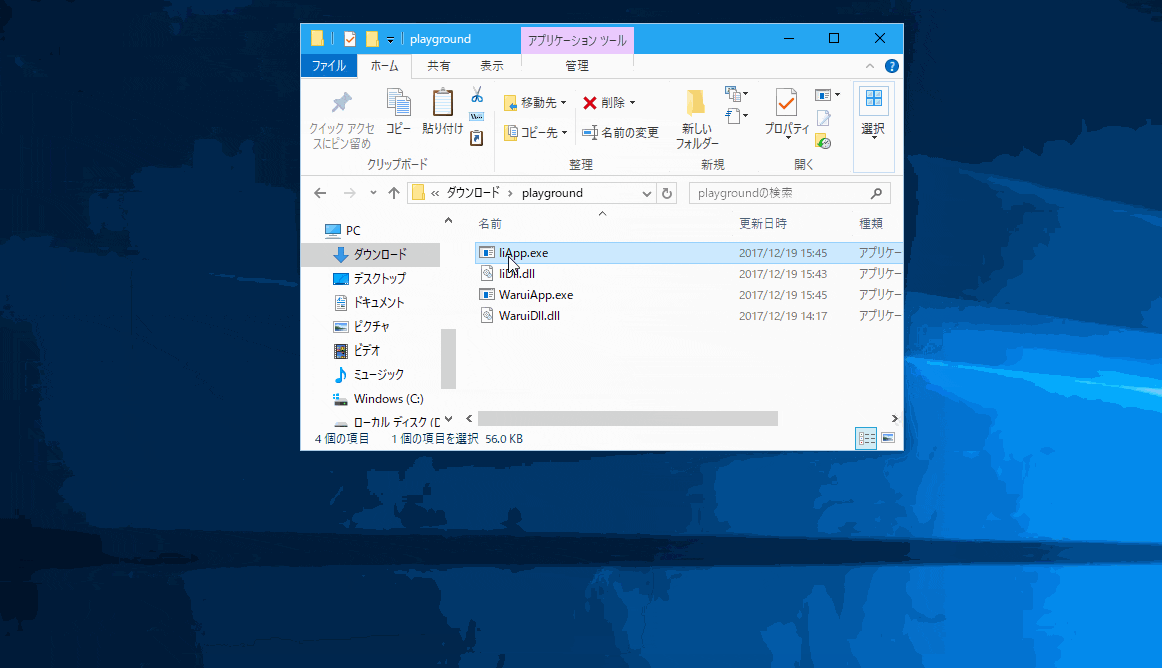Open the Easy access dropdown in New group
Viewport: 1162px width, 668px height.
coord(737,116)
